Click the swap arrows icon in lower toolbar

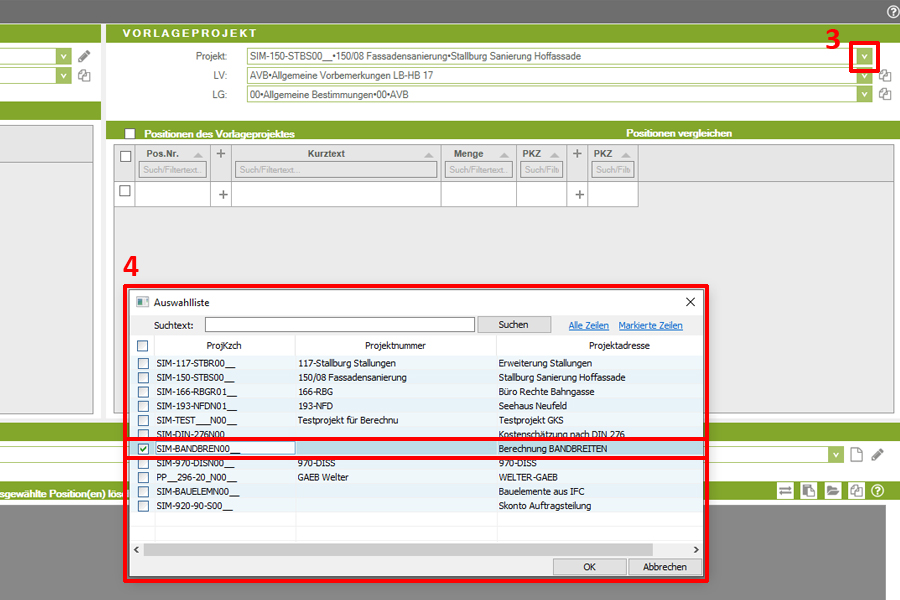[x=786, y=491]
